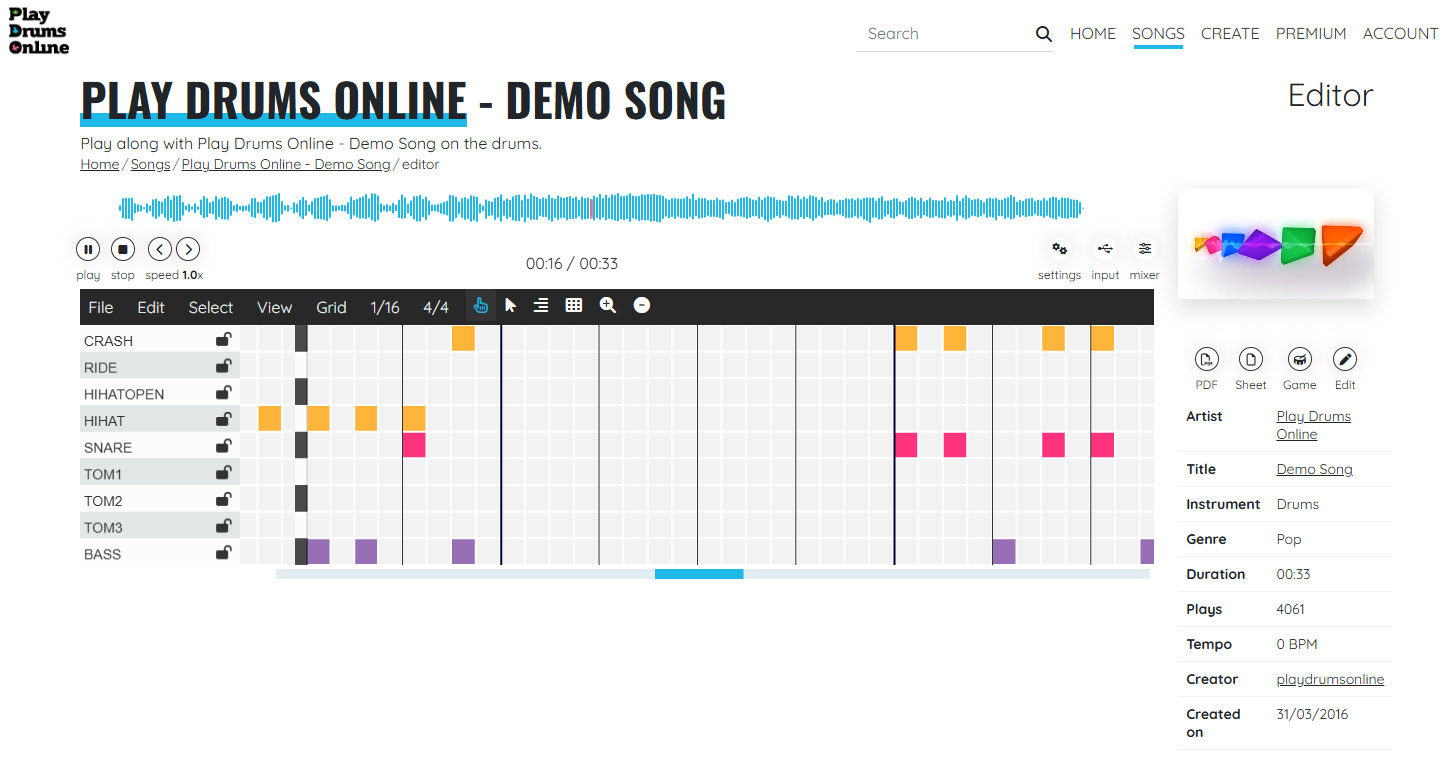Select the hand draw tool in editor toolbar
Viewport: 1446px width, 770px height.
pos(480,306)
